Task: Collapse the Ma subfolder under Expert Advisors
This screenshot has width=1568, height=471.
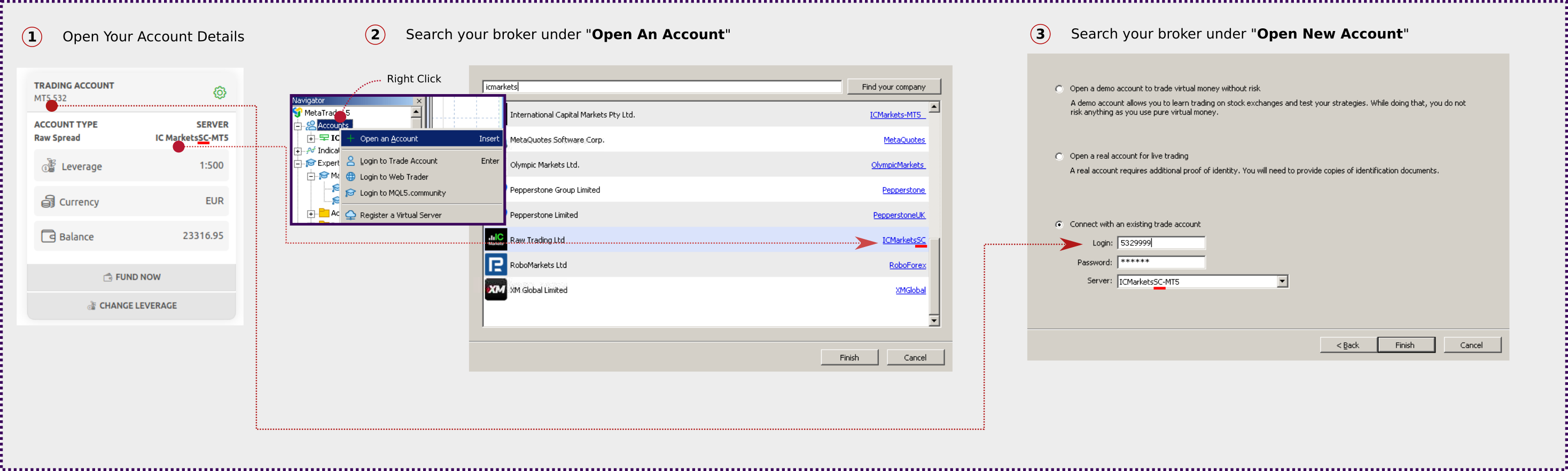Action: tap(311, 176)
